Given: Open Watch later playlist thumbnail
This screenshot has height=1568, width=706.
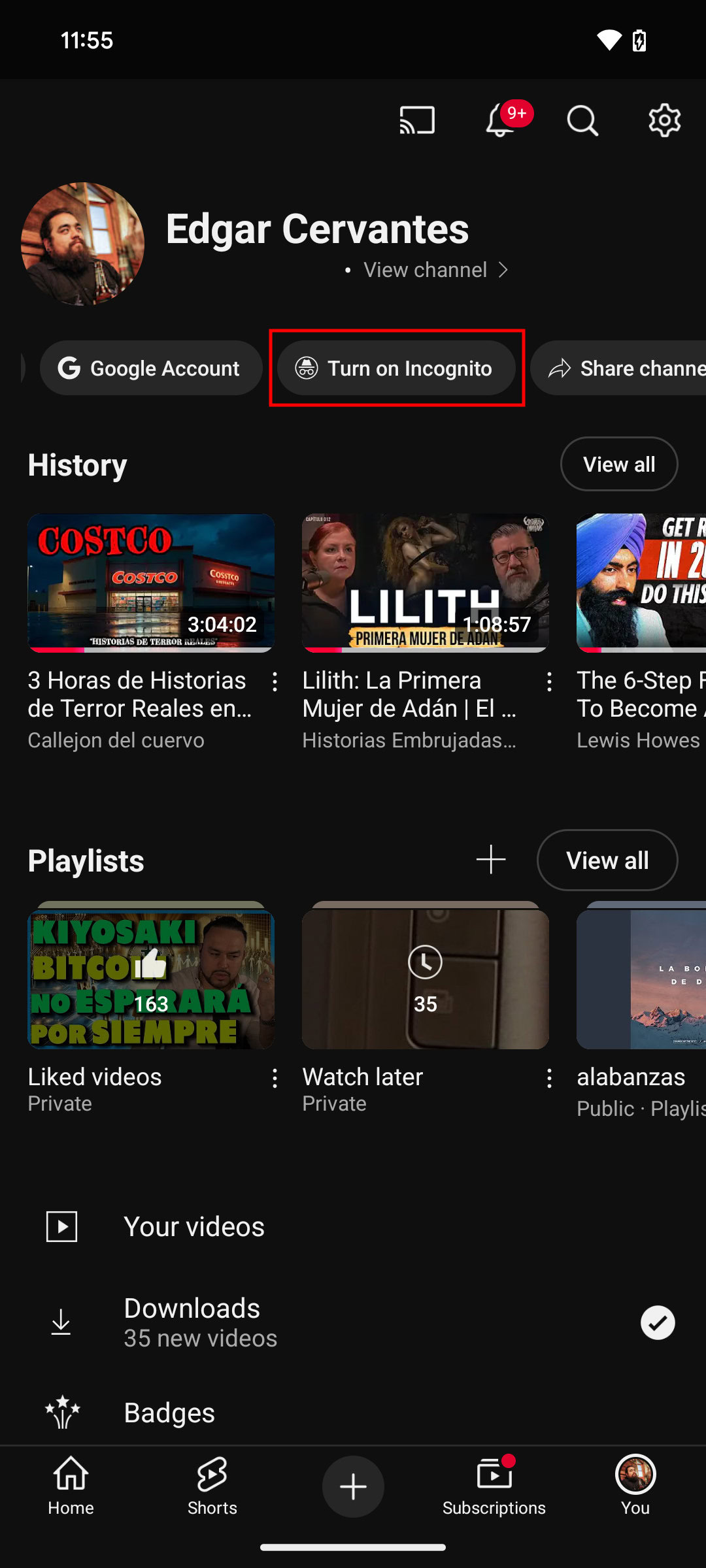Looking at the screenshot, I should (426, 975).
